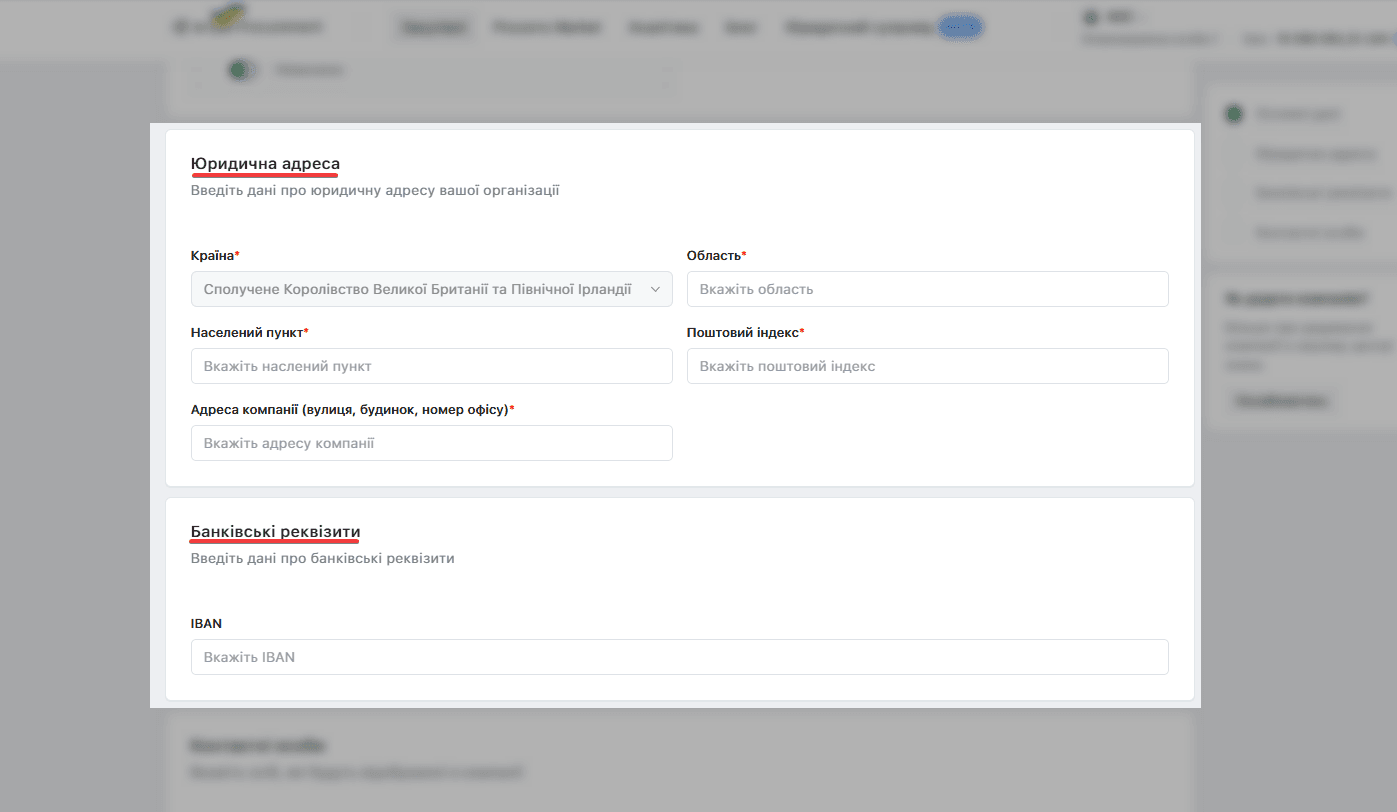1397x812 pixels.
Task: Open the Країна country dropdown
Action: pyautogui.click(x=431, y=289)
